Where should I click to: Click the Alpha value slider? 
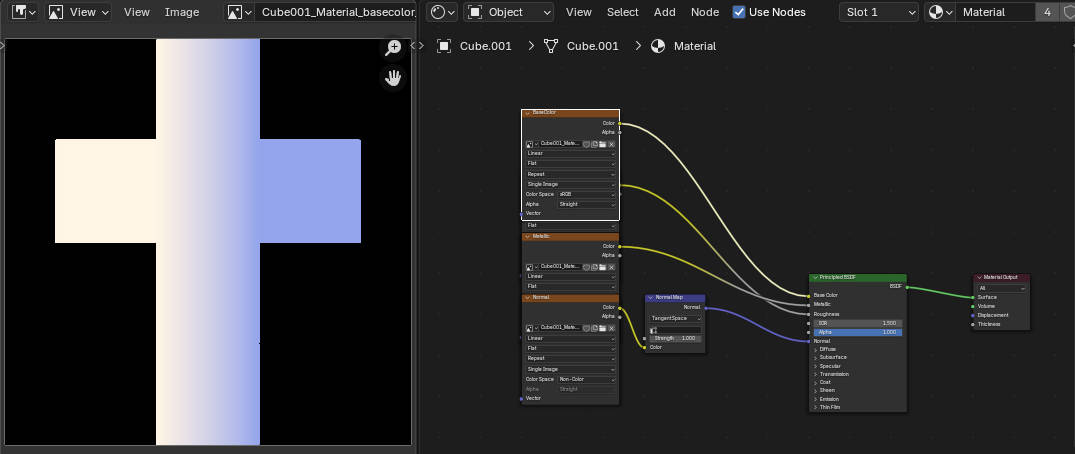coord(858,332)
